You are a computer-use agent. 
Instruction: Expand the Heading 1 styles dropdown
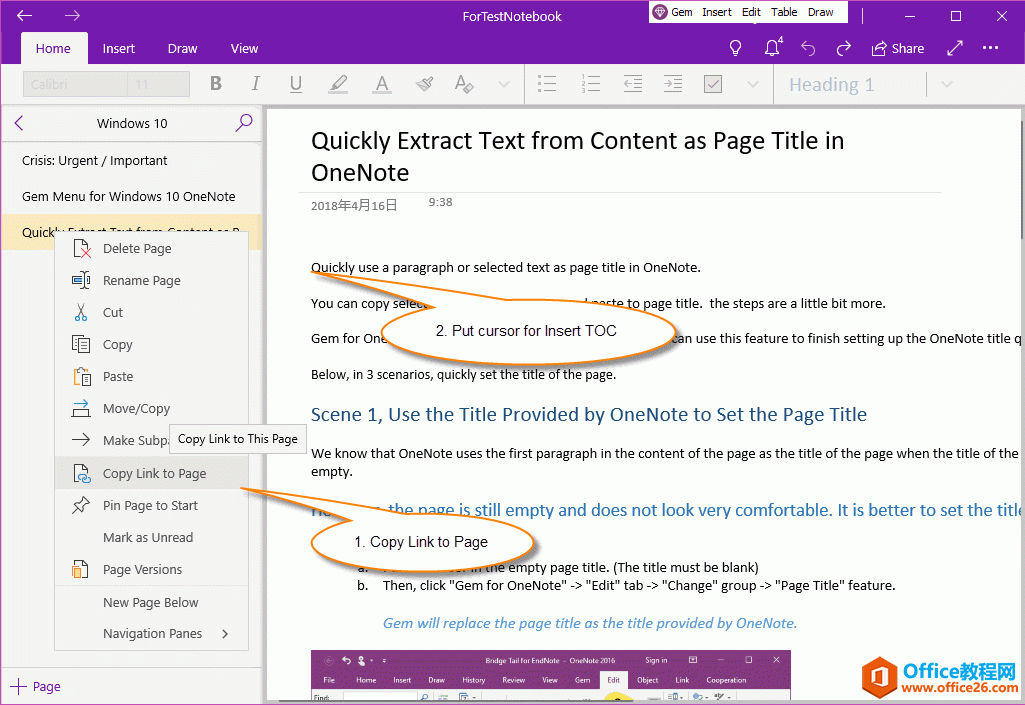[947, 84]
